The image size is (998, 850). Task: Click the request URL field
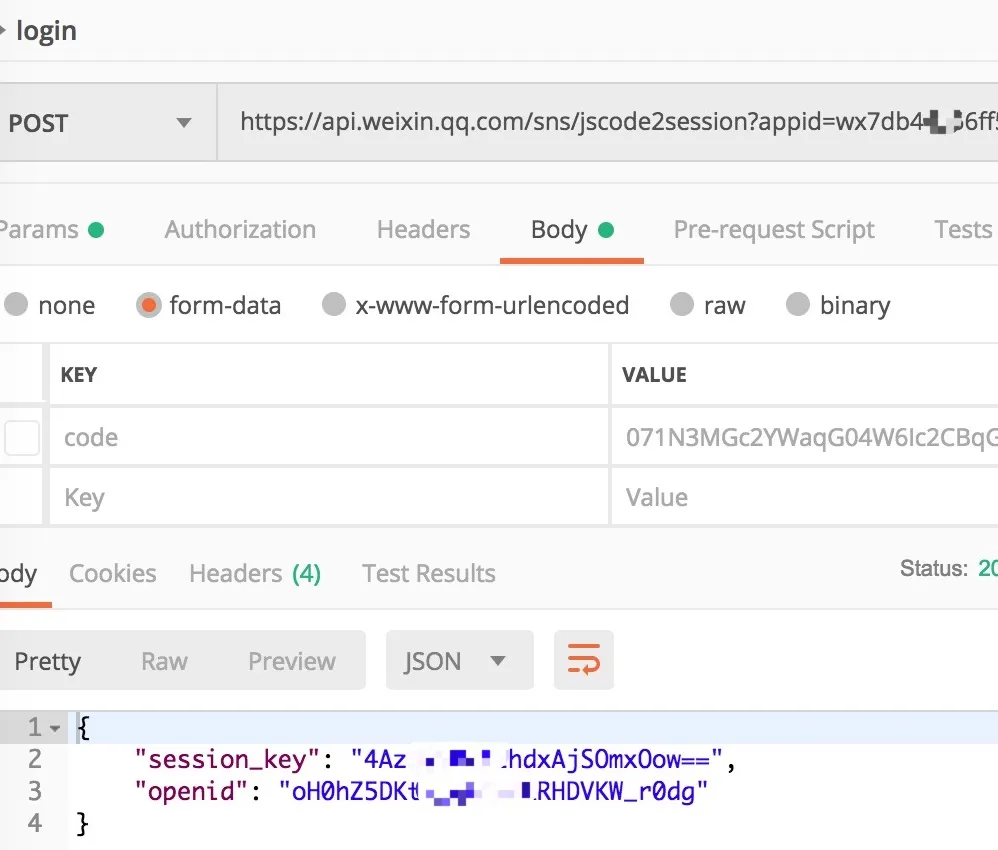[600, 124]
